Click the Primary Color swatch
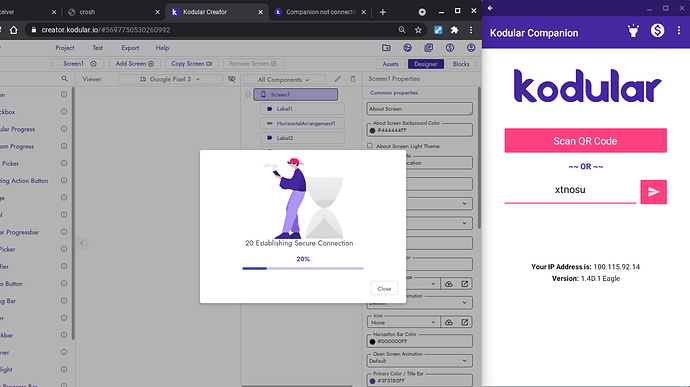The width and height of the screenshot is (690, 387). [x=372, y=380]
